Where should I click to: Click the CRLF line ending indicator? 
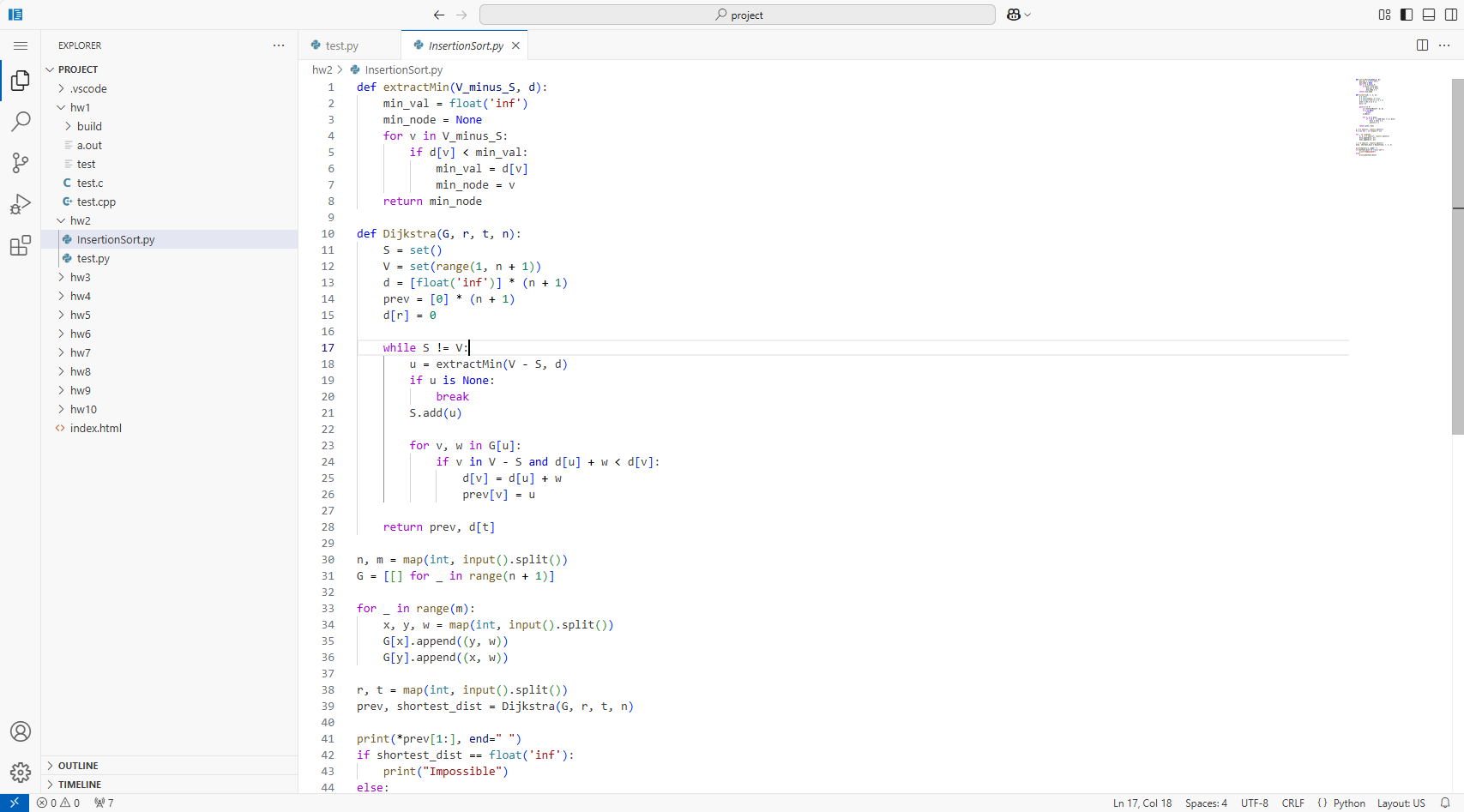point(1292,803)
